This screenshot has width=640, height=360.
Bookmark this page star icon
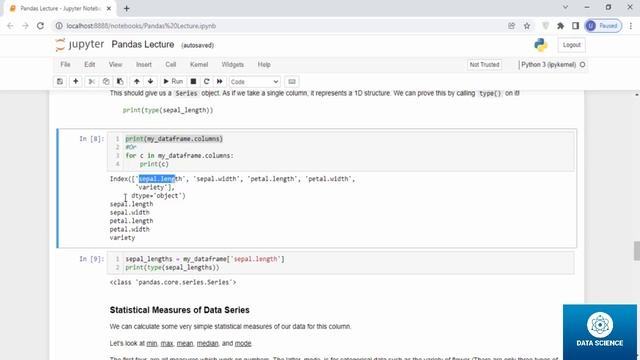pyautogui.click(x=527, y=26)
